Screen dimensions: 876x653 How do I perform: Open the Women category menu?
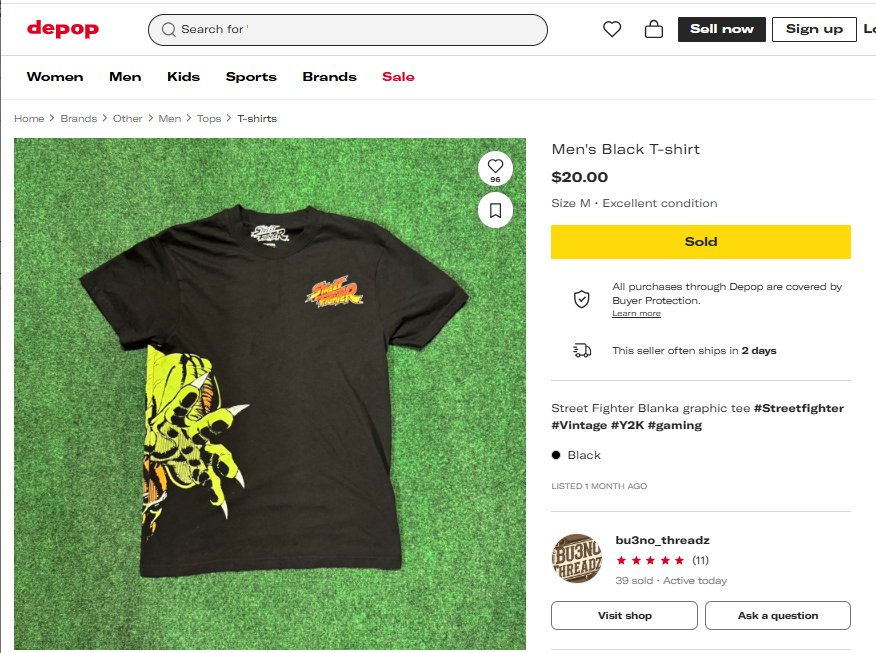[55, 77]
